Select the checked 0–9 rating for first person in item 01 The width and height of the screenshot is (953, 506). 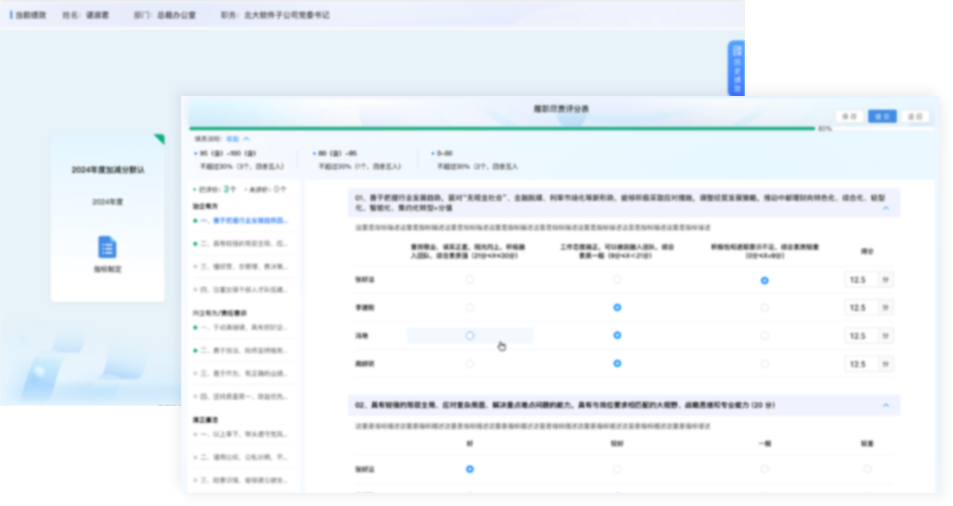765,280
